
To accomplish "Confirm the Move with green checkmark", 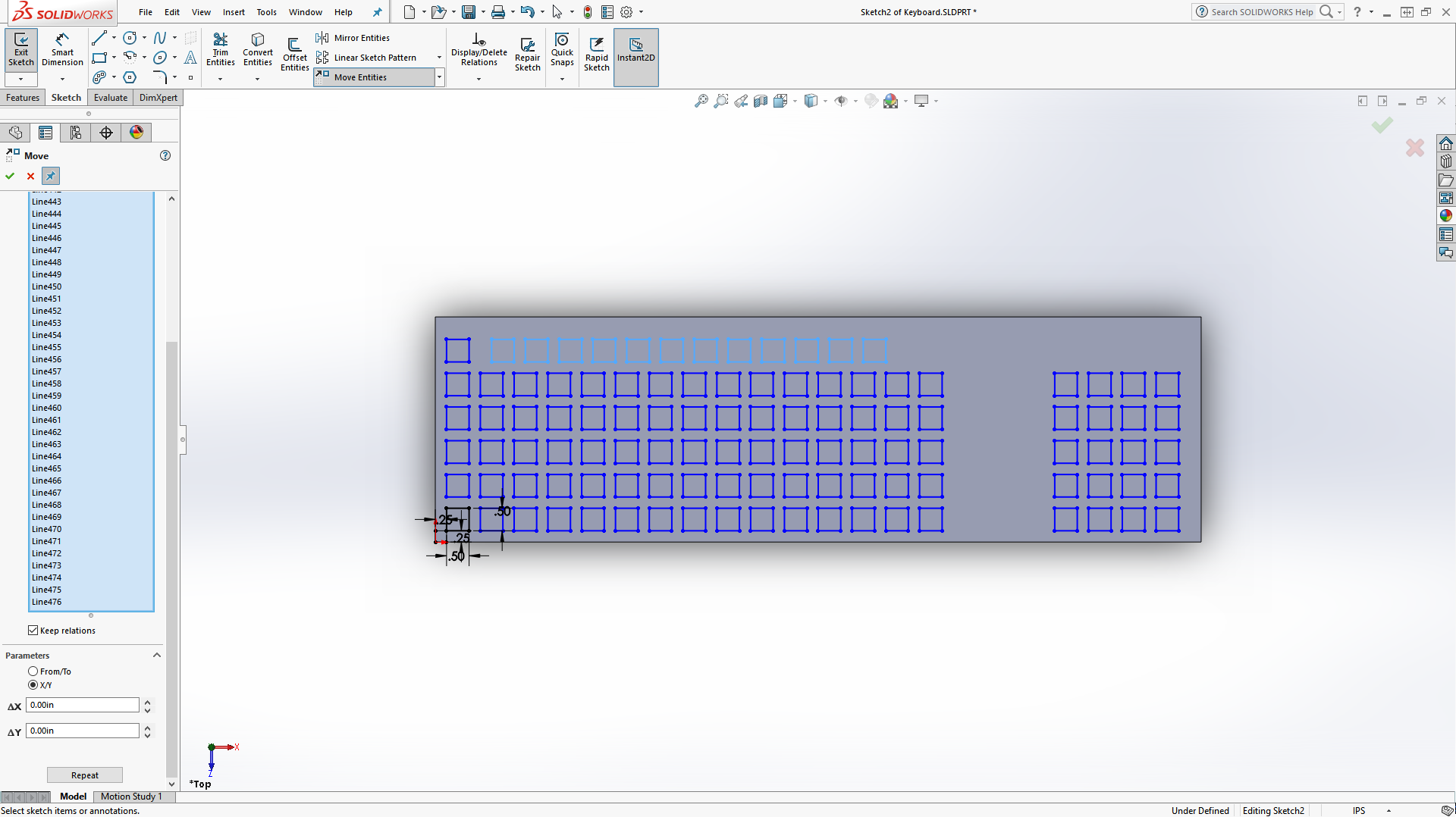I will click(x=10, y=176).
